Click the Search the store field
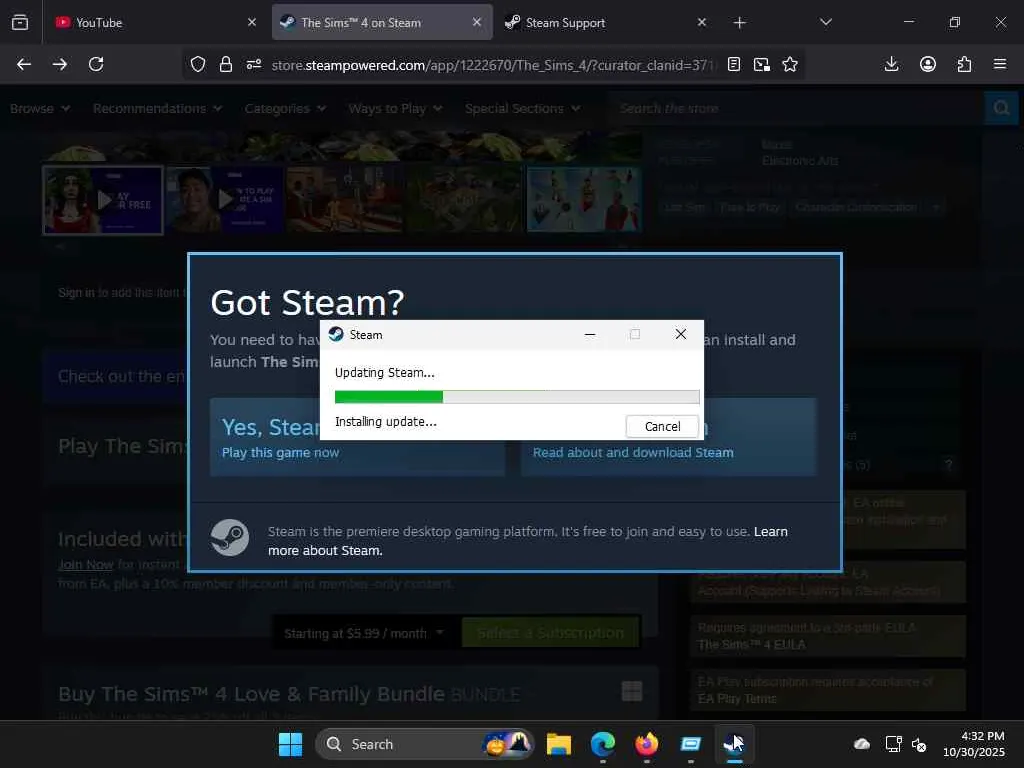This screenshot has height=768, width=1024. (x=795, y=108)
